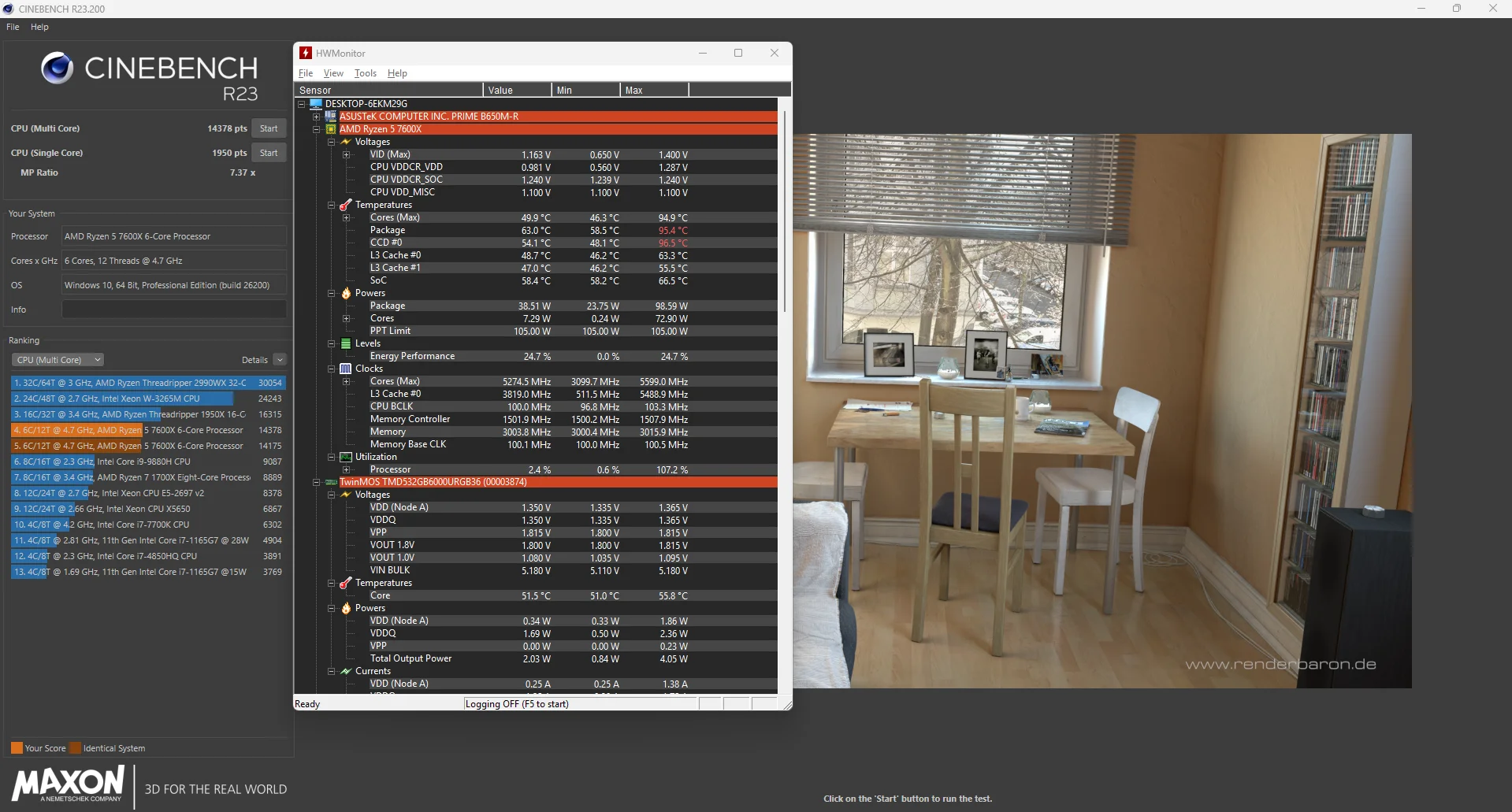Click the Cinebench app icon in the title bar

click(x=8, y=9)
